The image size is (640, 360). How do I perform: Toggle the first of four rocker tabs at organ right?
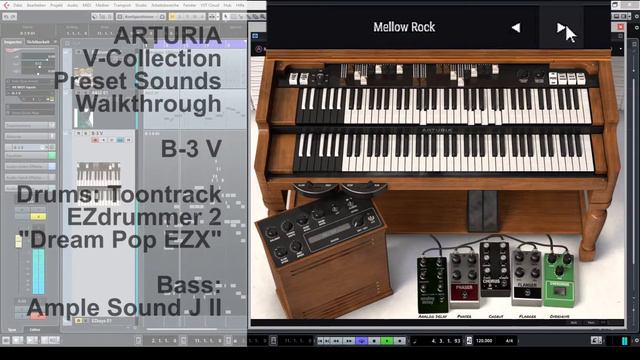tap(553, 78)
